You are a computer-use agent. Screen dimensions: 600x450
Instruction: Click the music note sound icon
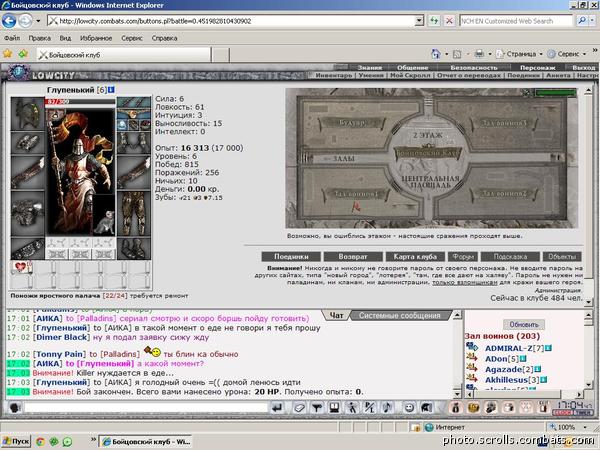point(387,408)
